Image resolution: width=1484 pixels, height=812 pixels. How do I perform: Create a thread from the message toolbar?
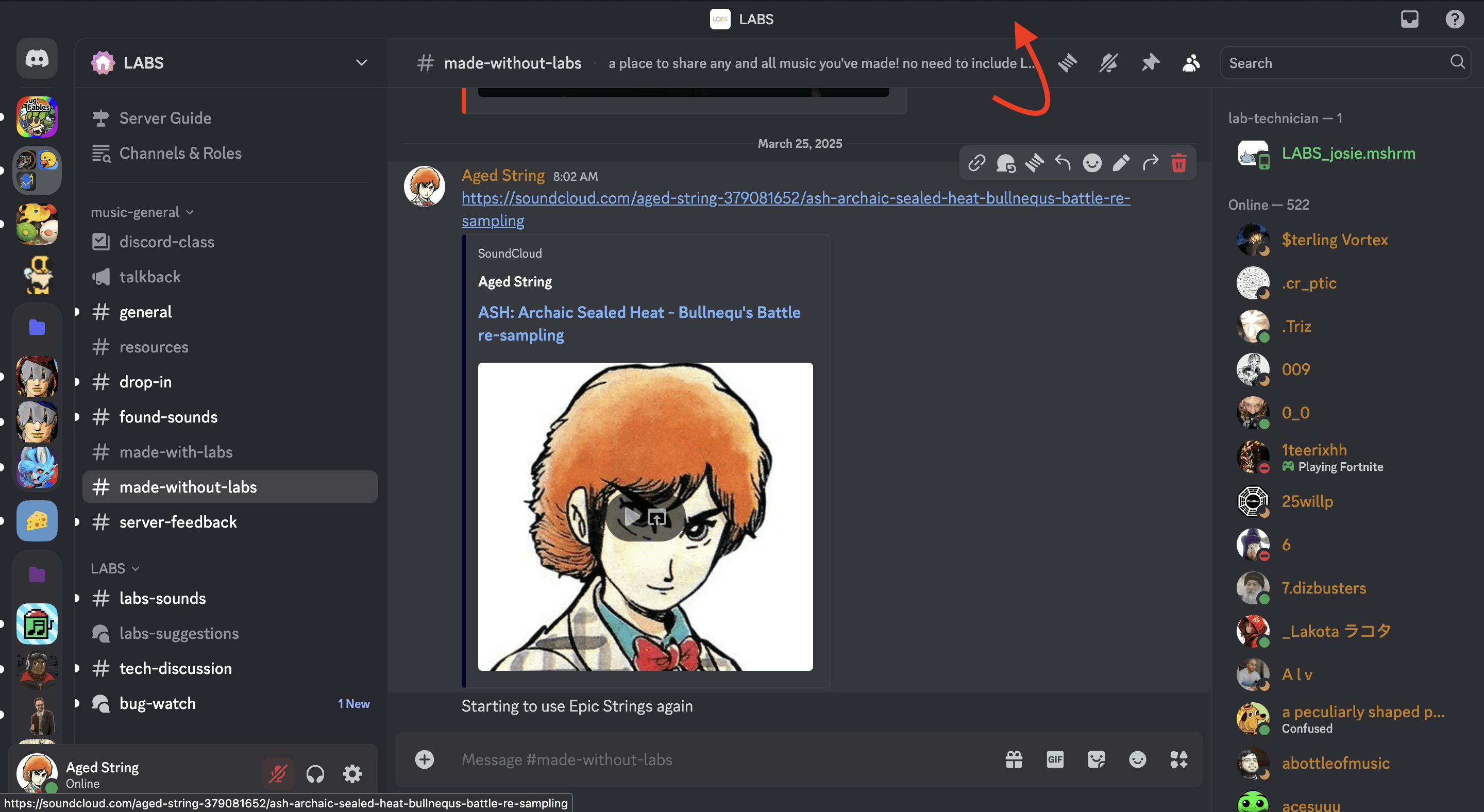[x=1035, y=163]
